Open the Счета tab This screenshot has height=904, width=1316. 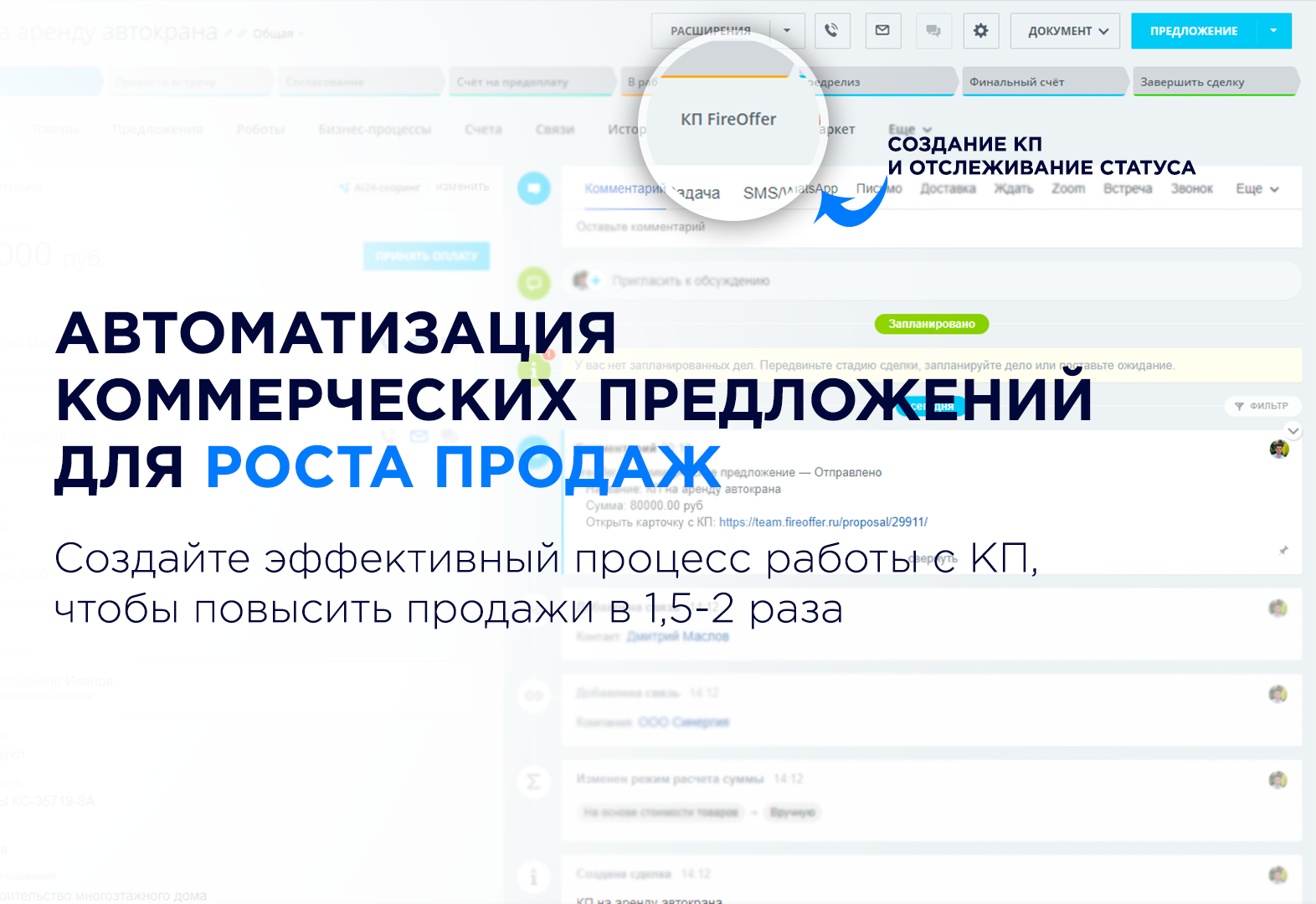483,130
